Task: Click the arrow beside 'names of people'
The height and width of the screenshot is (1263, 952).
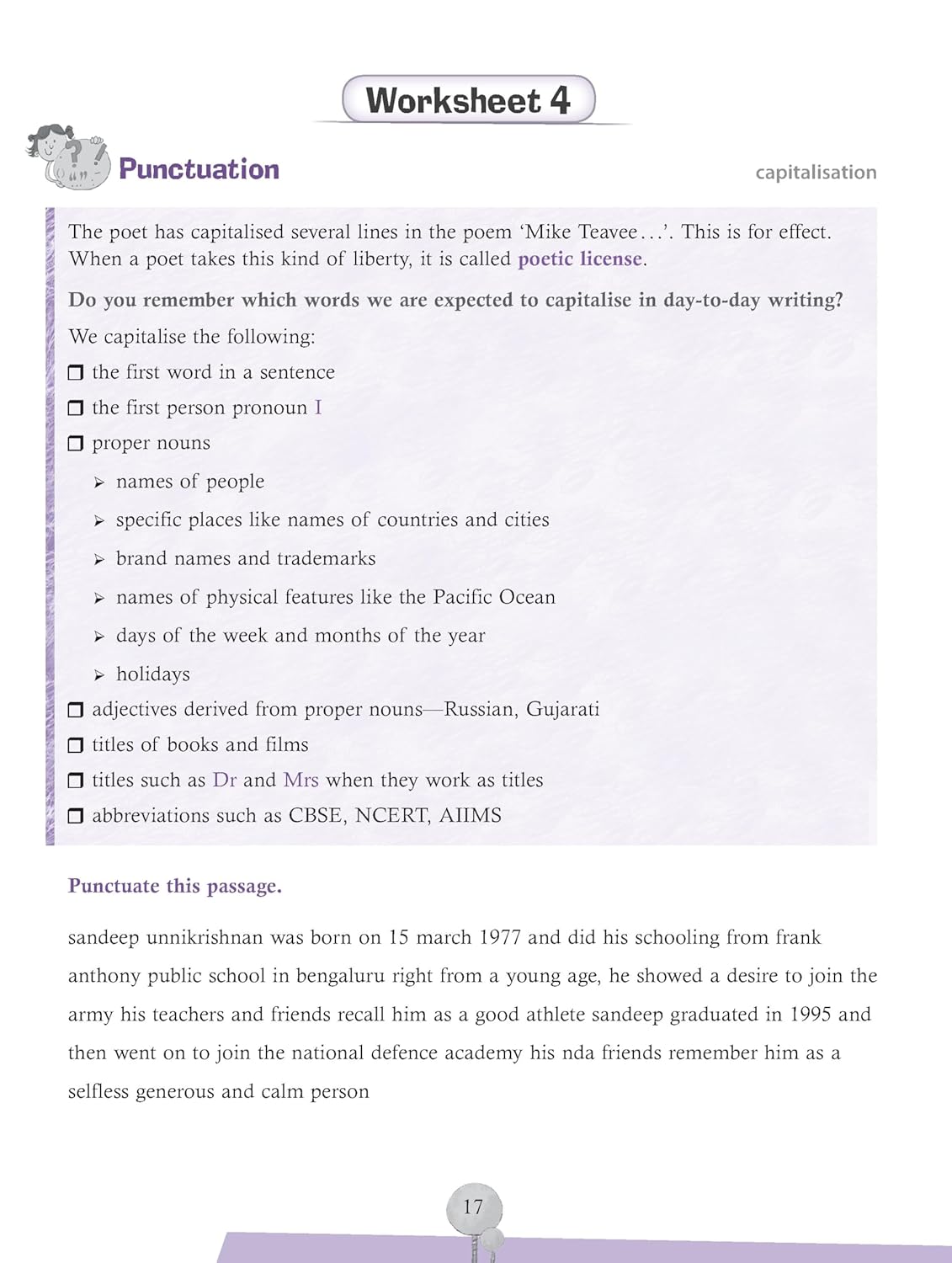Action: click(x=99, y=483)
